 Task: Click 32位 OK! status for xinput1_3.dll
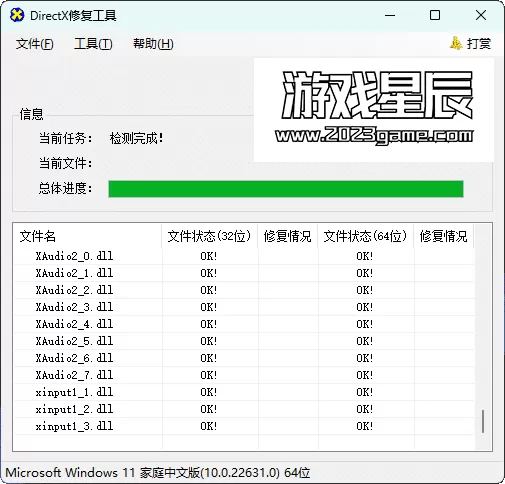209,426
